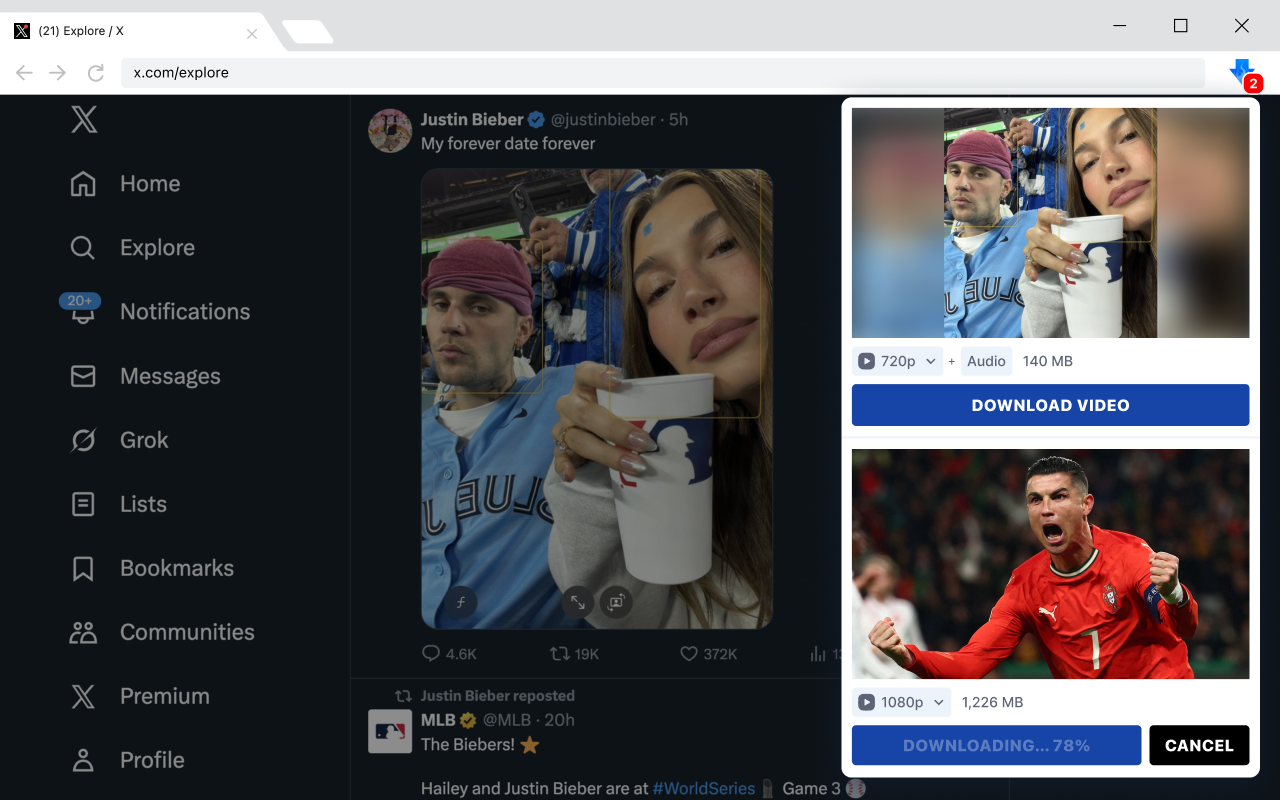Click Justin Bieber's verified badge
Image resolution: width=1280 pixels, height=800 pixels.
pos(536,120)
